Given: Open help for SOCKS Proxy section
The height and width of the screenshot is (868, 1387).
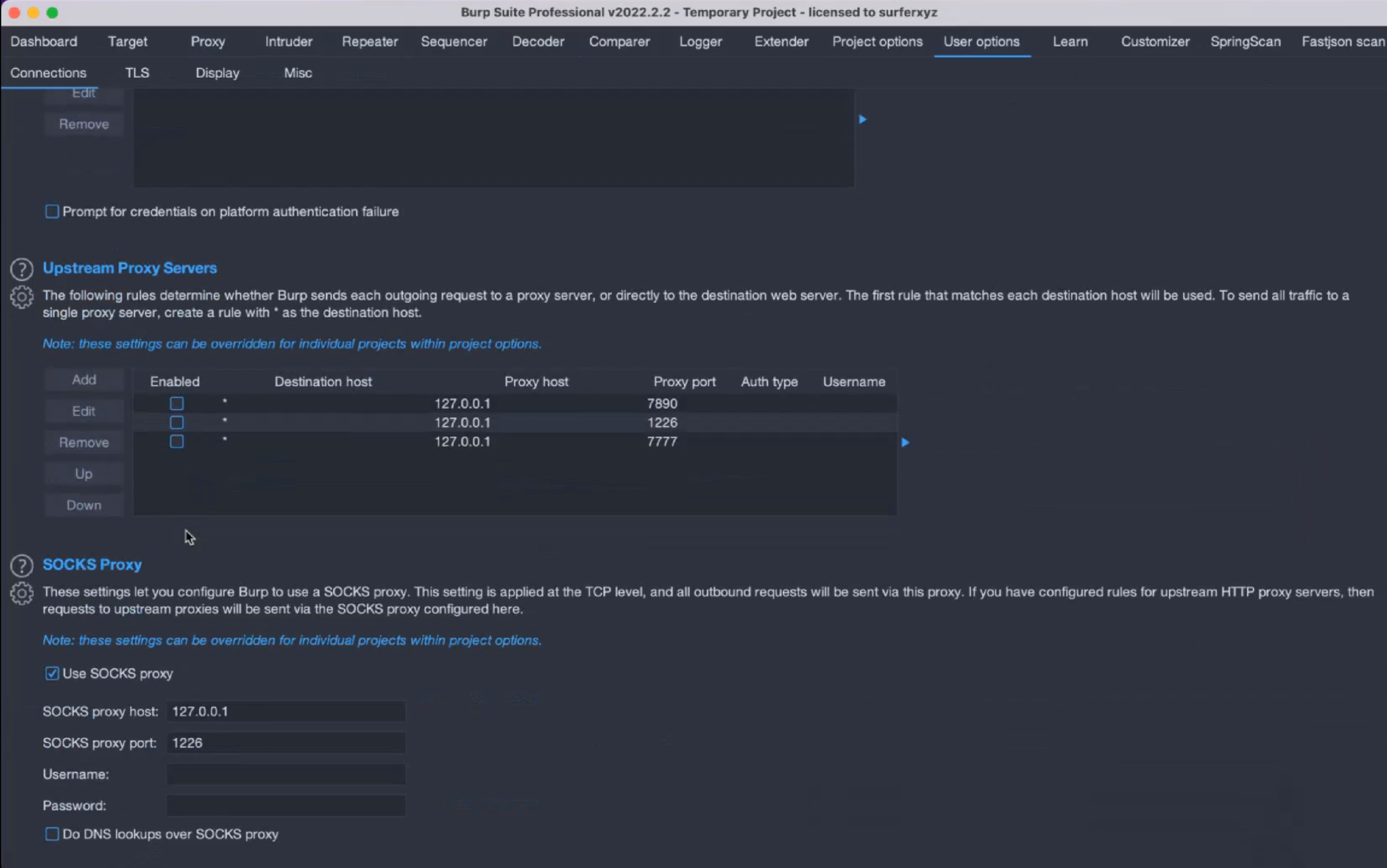Looking at the screenshot, I should [x=21, y=565].
